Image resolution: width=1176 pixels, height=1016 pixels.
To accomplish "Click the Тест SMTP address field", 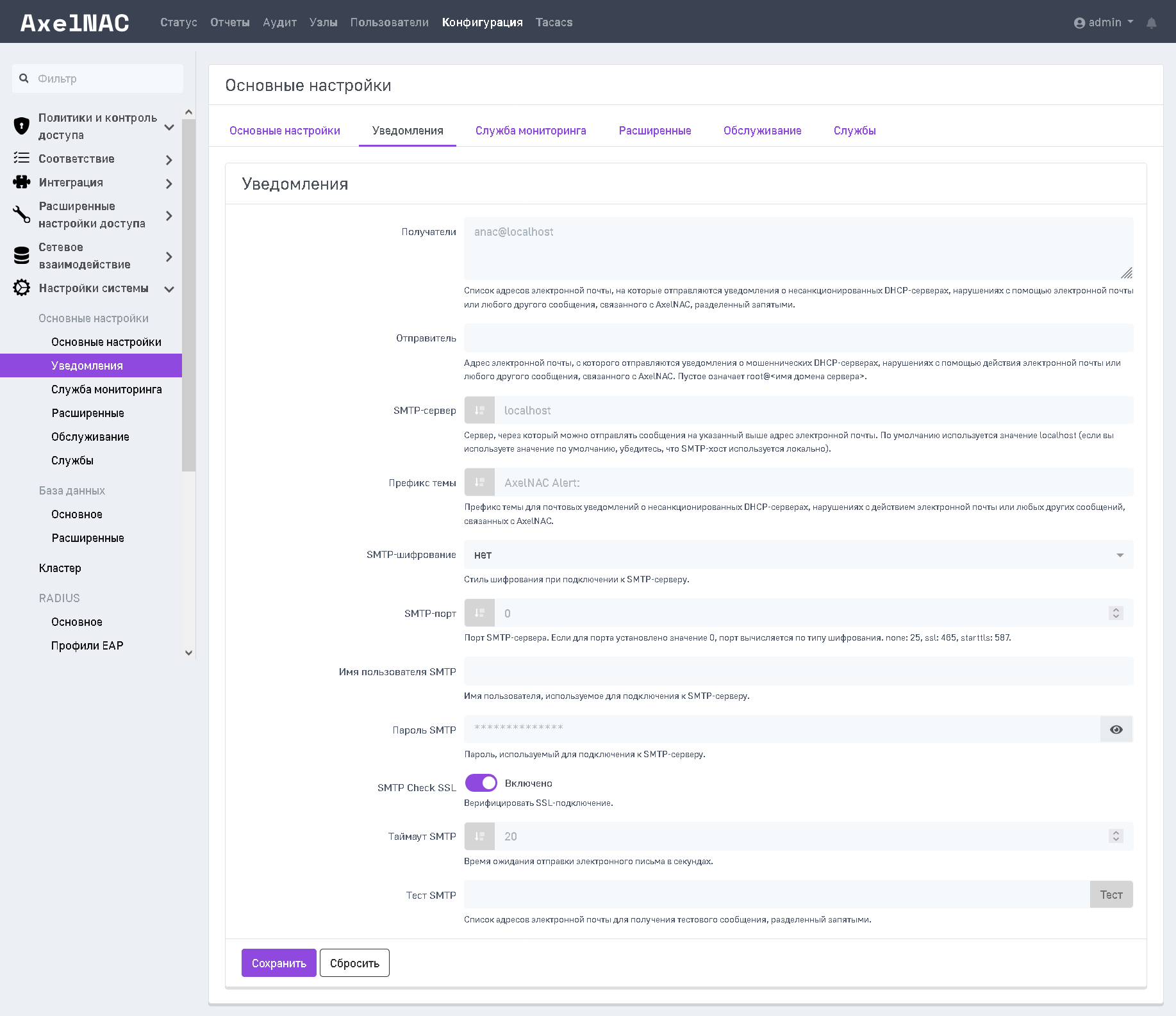I will coord(777,894).
